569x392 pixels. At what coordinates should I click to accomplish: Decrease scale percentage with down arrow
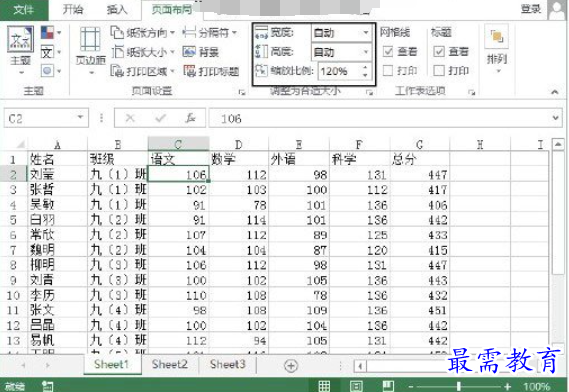coord(365,75)
